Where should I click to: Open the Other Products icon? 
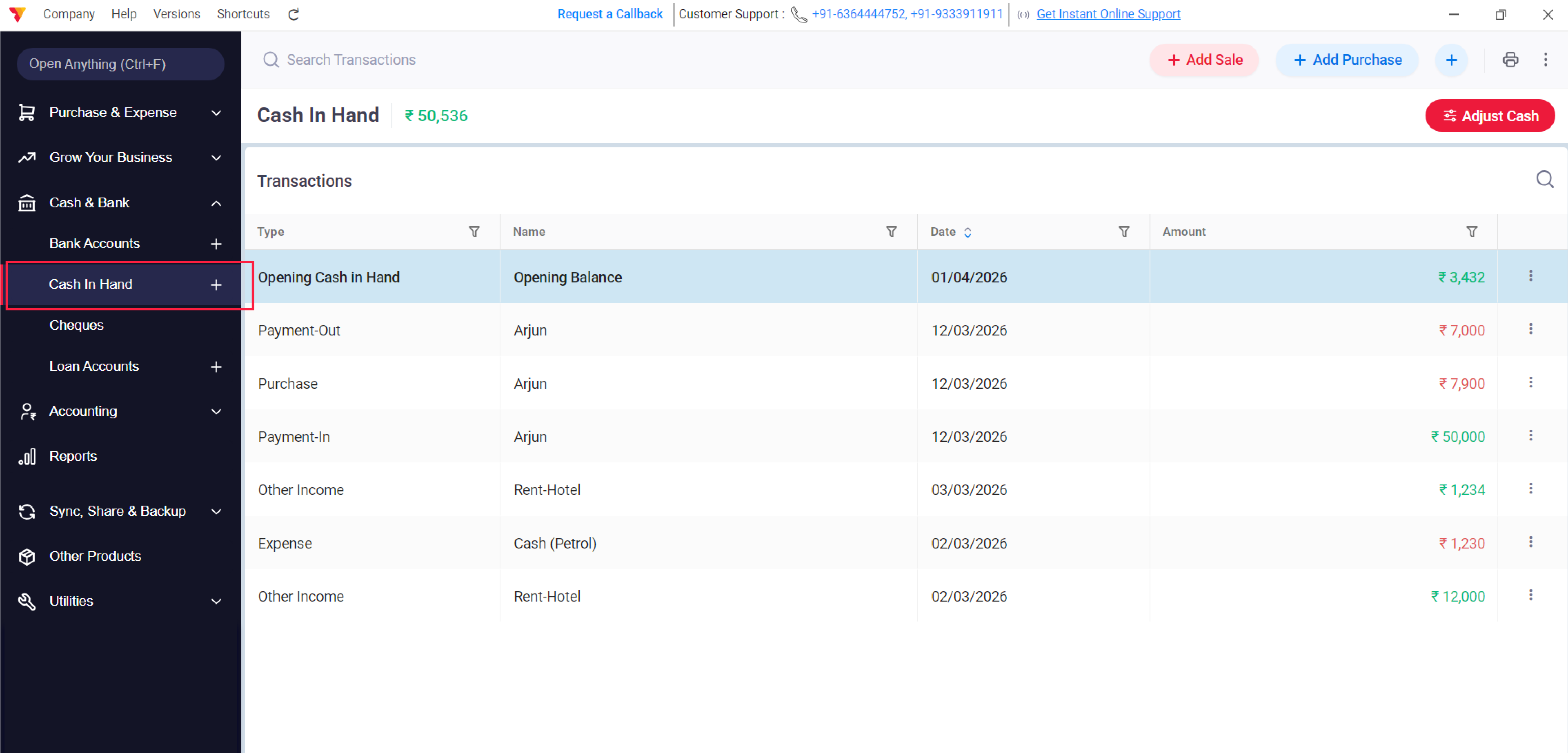click(27, 556)
